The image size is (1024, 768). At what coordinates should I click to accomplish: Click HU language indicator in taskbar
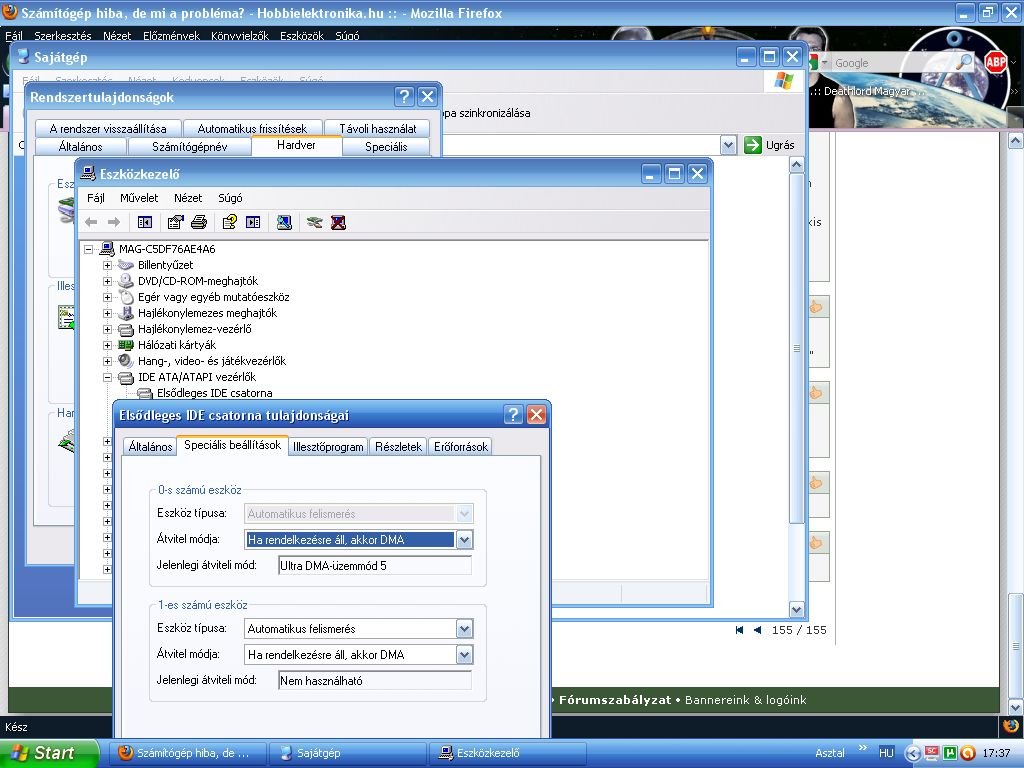click(x=886, y=753)
